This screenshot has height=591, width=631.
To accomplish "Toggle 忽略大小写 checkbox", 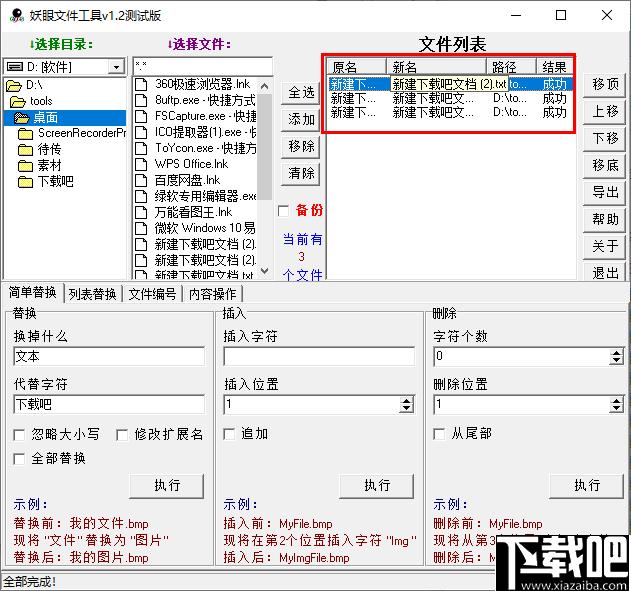I will point(19,435).
